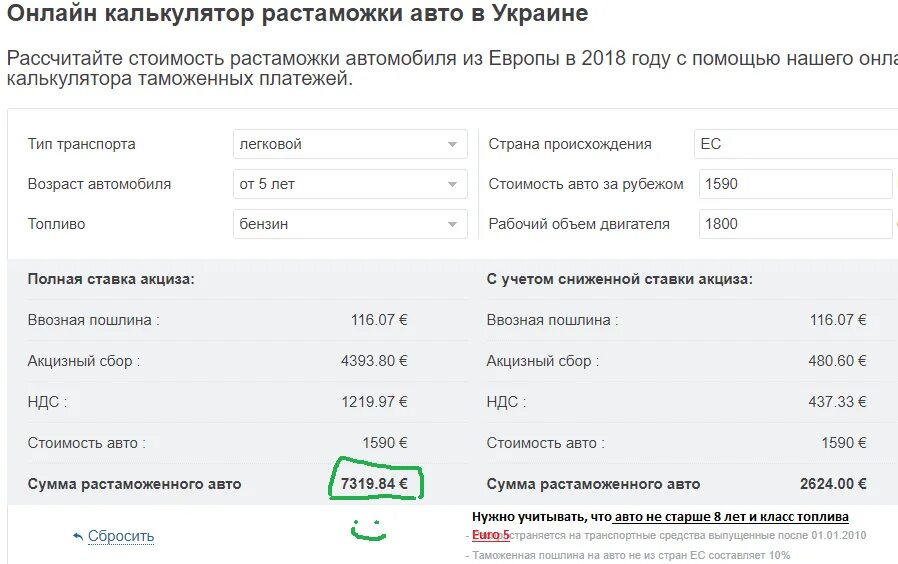Click the Рабочий объем двигателя input field
The height and width of the screenshot is (564, 898).
tap(795, 224)
